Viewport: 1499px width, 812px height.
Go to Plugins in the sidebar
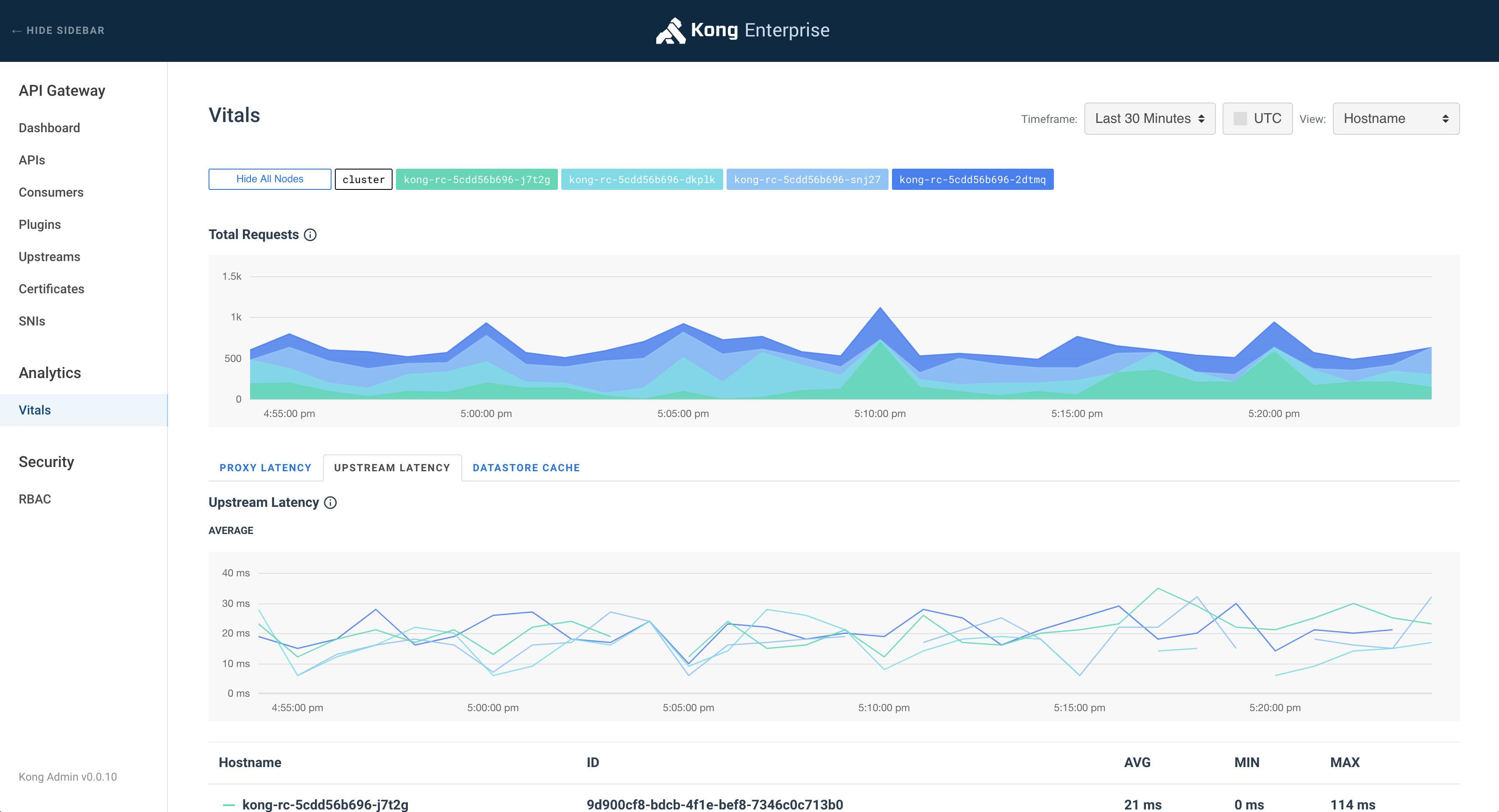(x=39, y=225)
